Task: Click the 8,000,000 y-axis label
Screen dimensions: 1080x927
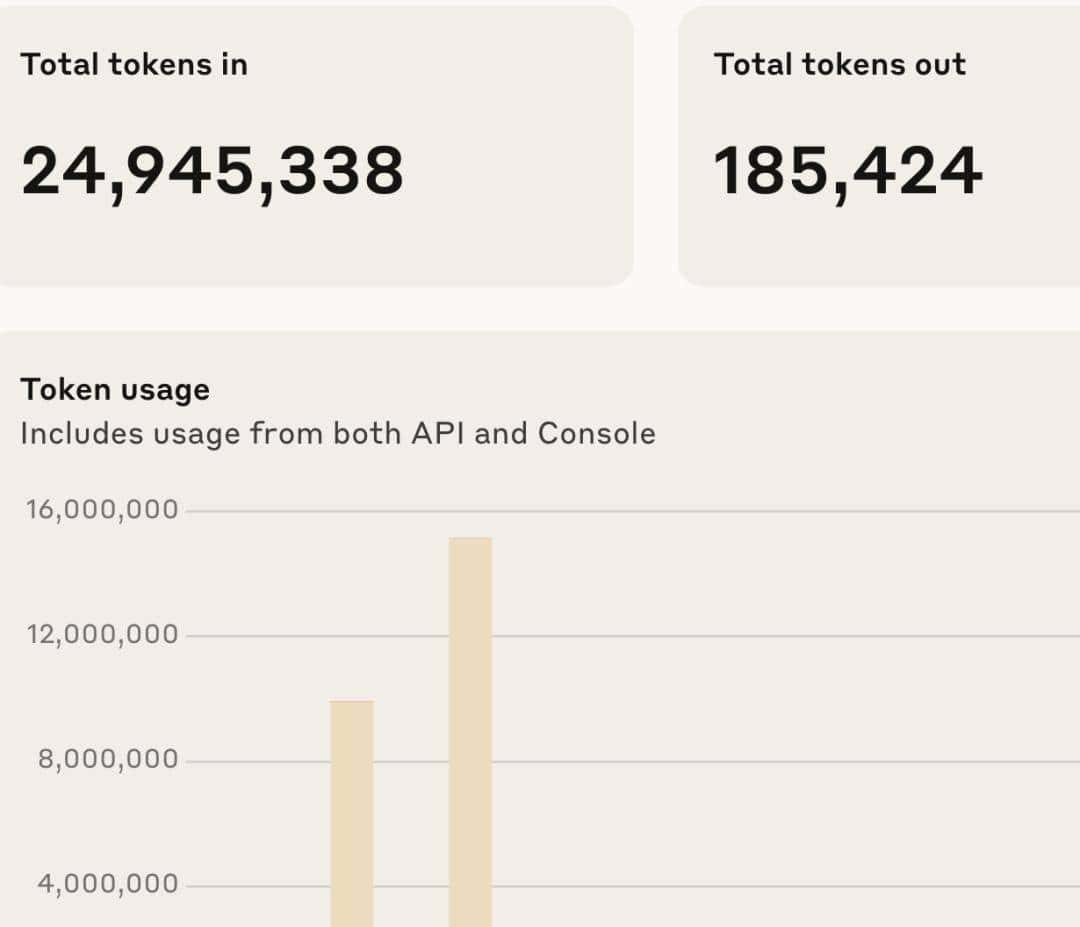Action: tap(108, 760)
